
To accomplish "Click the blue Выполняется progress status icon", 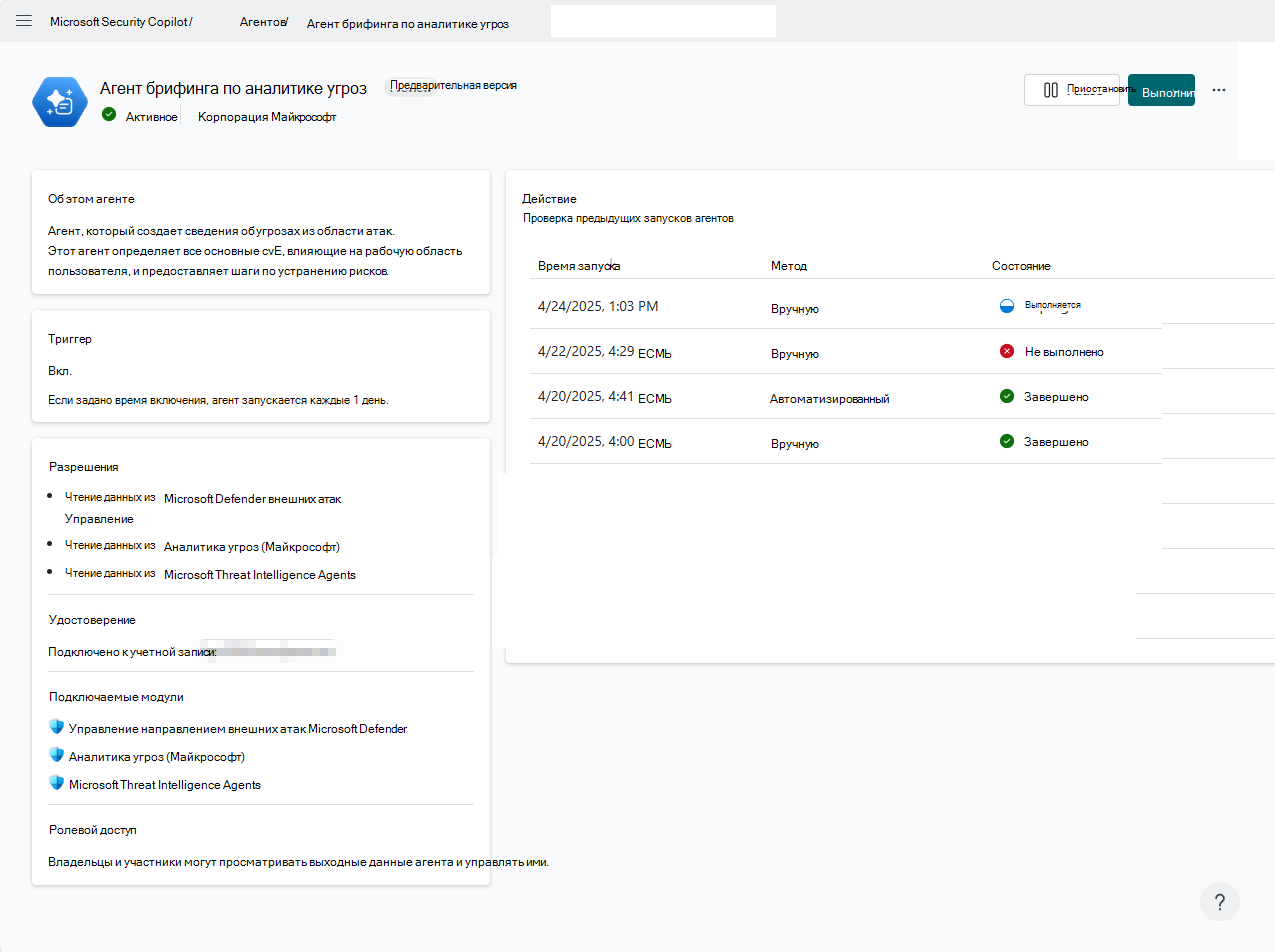I will 1007,307.
